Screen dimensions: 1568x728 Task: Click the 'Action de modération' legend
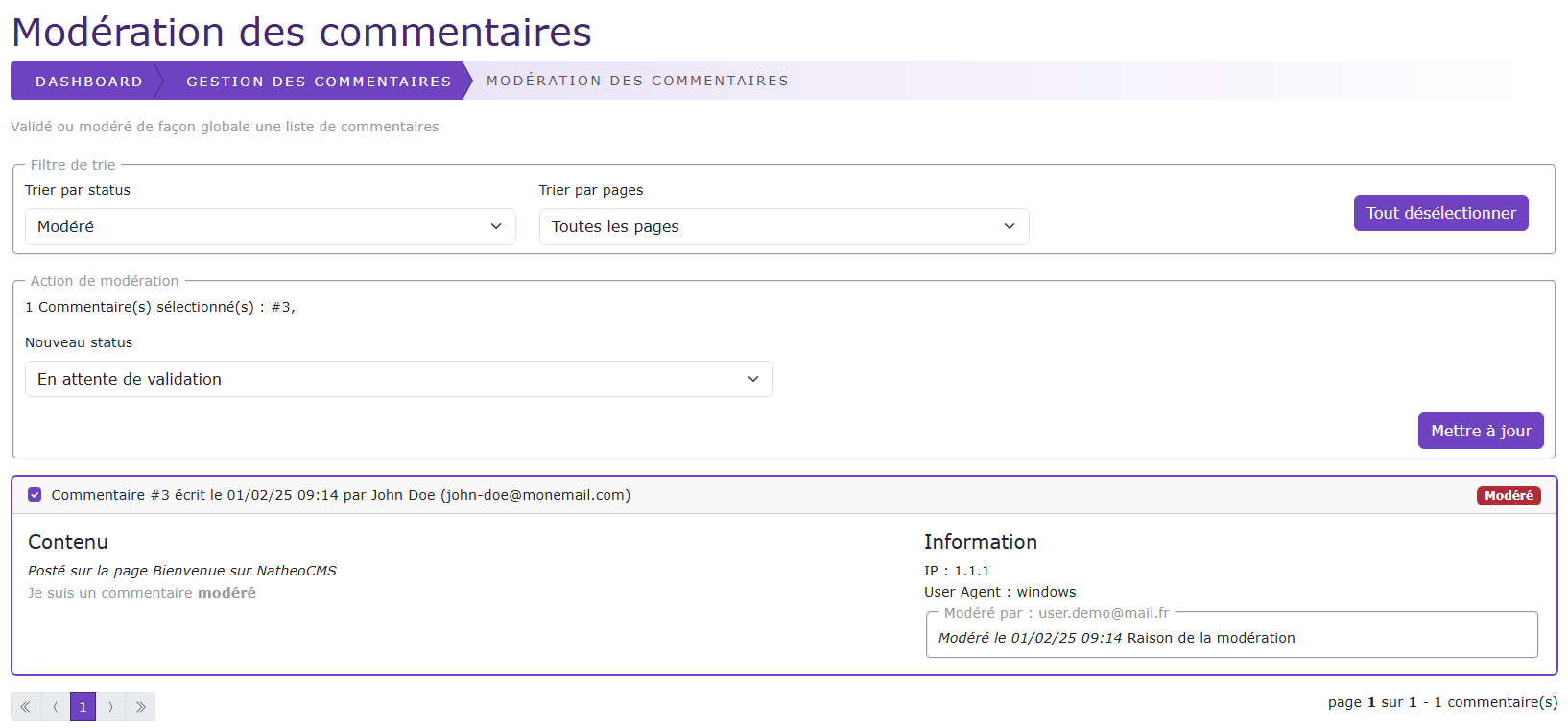pos(105,281)
